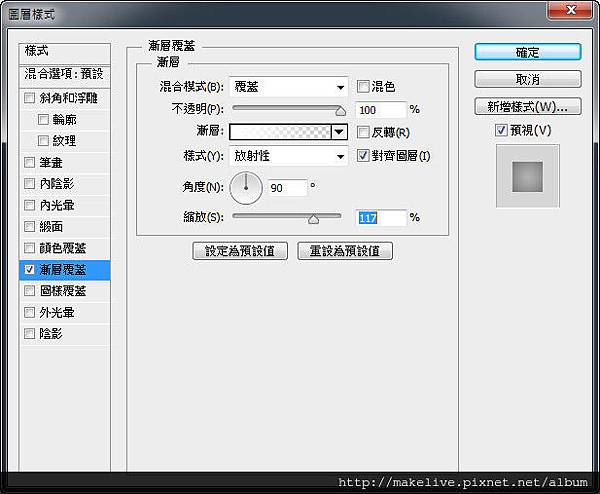The height and width of the screenshot is (494, 600).
Task: Enable the 陰影 checkbox
Action: tap(29, 334)
